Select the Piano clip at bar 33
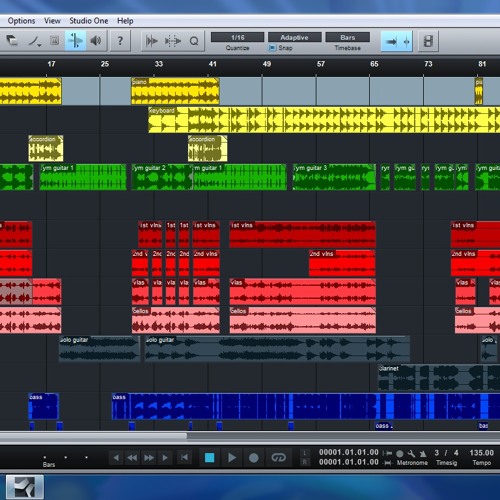 point(175,91)
